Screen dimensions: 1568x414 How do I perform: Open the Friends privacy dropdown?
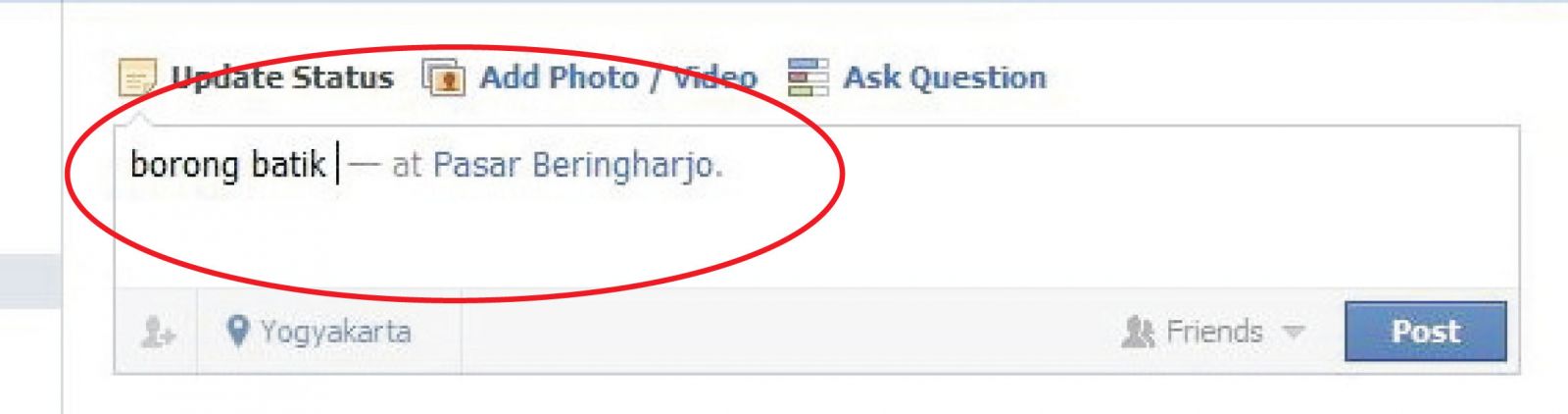pos(1214,332)
